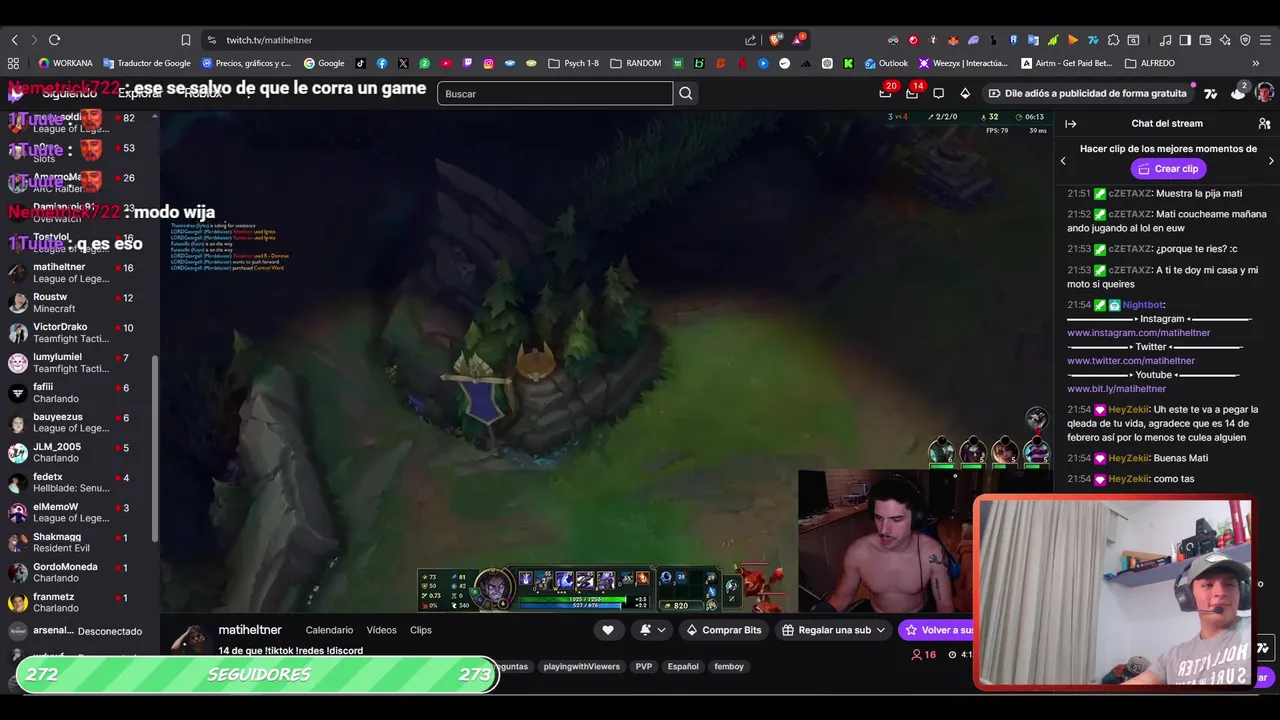Viewport: 1280px width, 720px height.
Task: Open the TikTok bookmark icon
Action: [360, 63]
